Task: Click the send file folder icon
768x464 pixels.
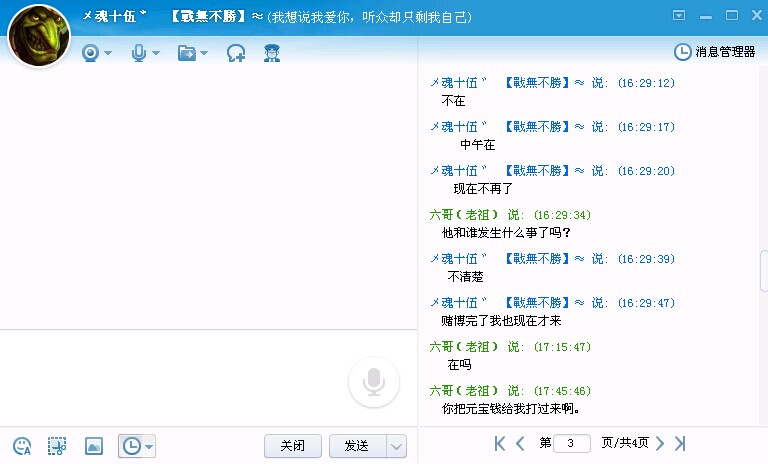Action: coord(187,53)
